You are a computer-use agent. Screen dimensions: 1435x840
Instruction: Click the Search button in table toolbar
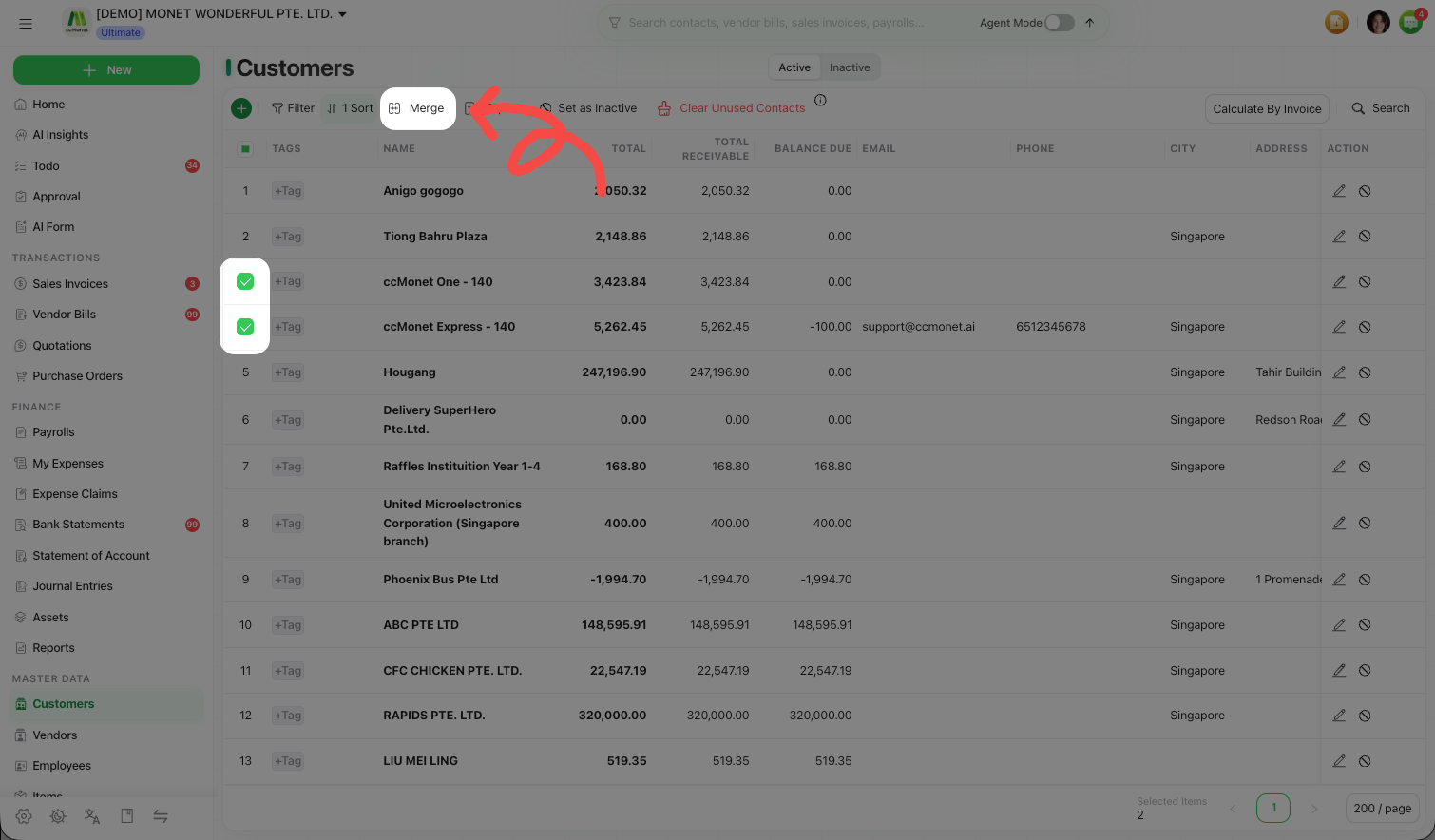(x=1381, y=108)
